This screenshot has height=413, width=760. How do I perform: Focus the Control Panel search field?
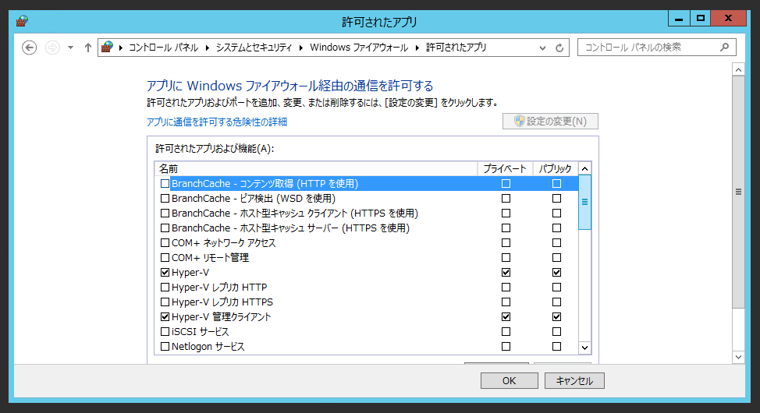656,48
